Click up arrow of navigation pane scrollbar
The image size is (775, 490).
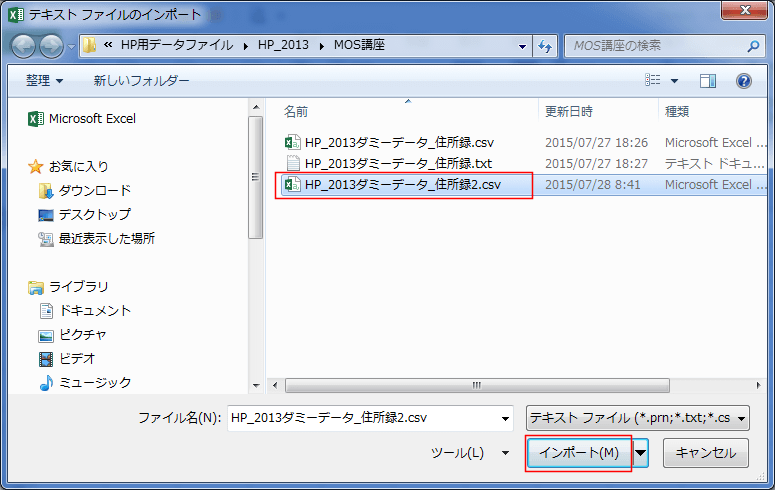click(x=256, y=107)
